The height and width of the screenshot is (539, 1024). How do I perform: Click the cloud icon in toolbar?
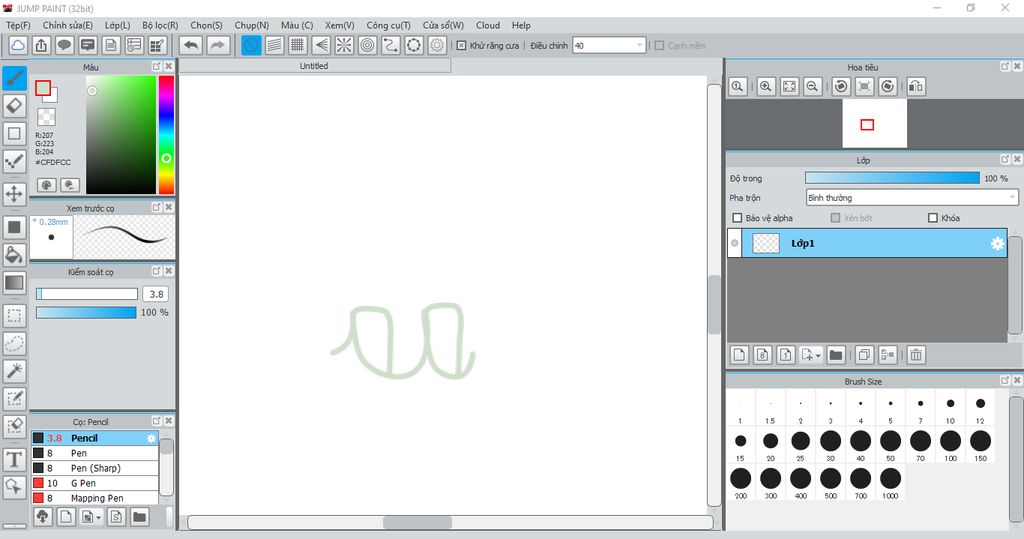18,45
